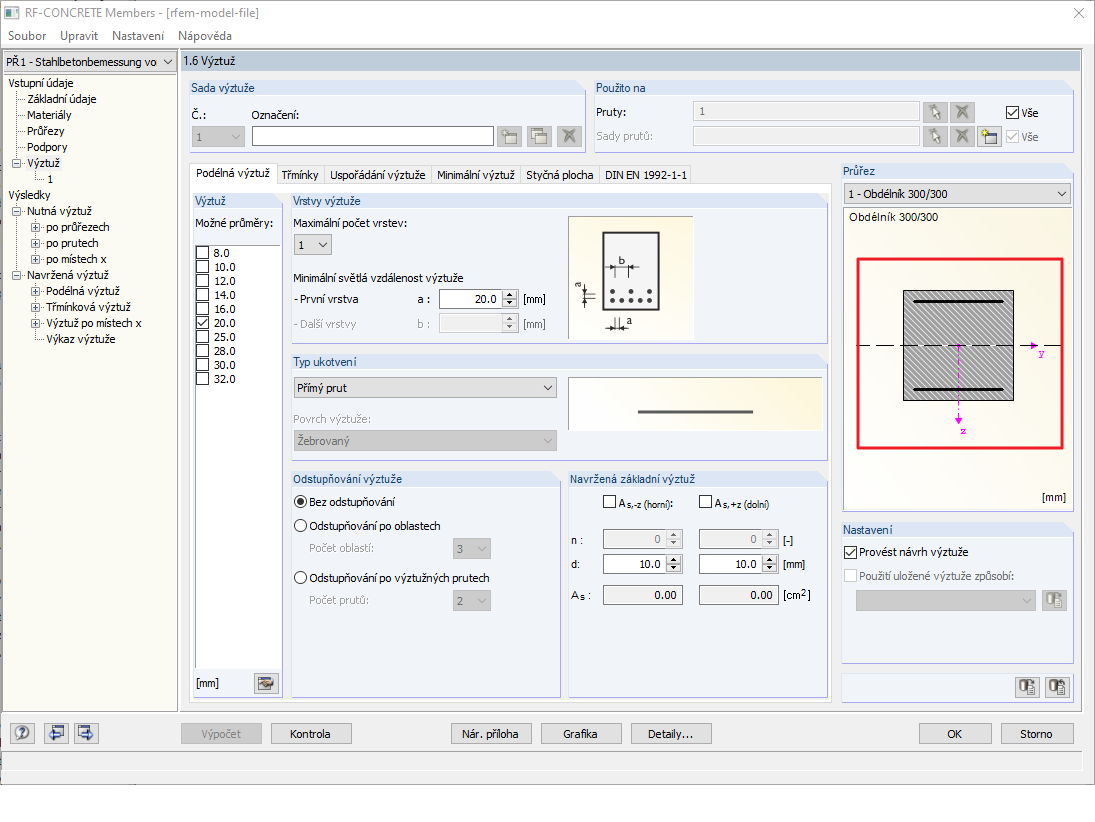The height and width of the screenshot is (822, 1095).
Task: Click the copy reinforcement set icon
Action: point(539,136)
